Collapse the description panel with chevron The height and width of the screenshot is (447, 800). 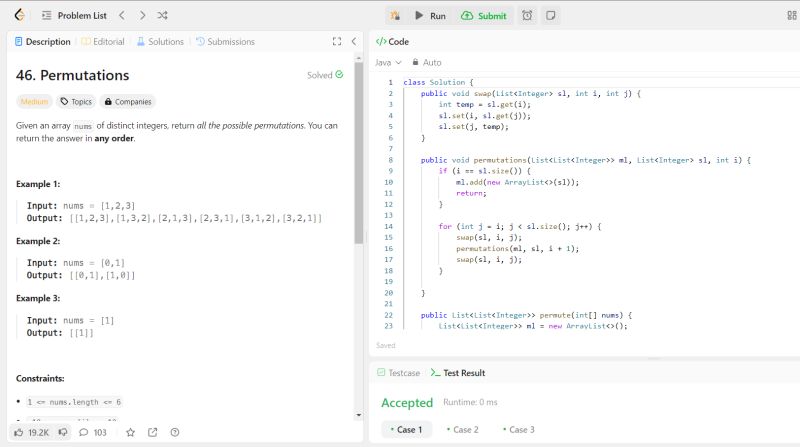(x=353, y=42)
